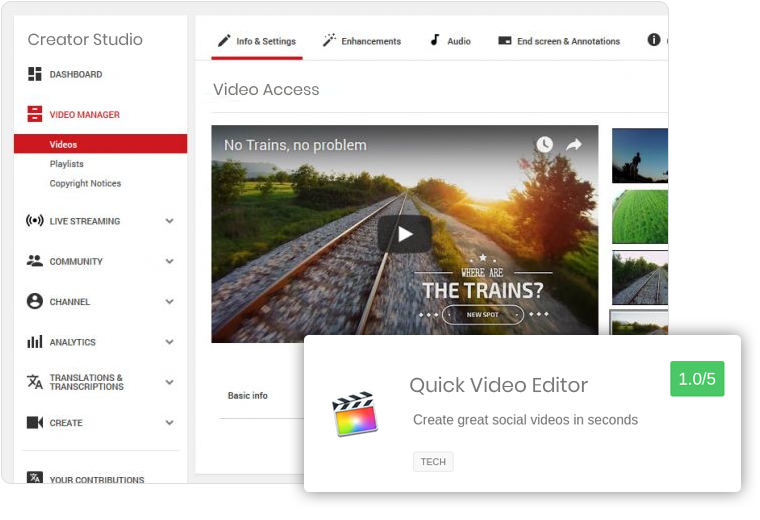This screenshot has width=760, height=520.
Task: Click the Dashboard grid icon
Action: pos(34,74)
